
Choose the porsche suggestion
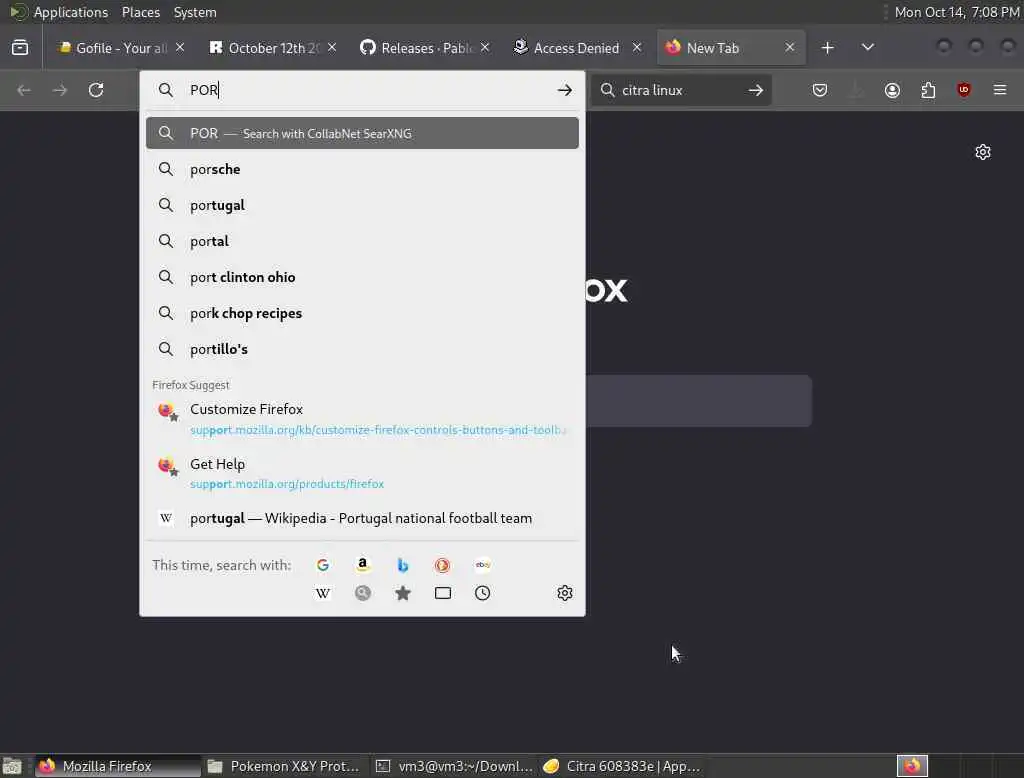[362, 169]
